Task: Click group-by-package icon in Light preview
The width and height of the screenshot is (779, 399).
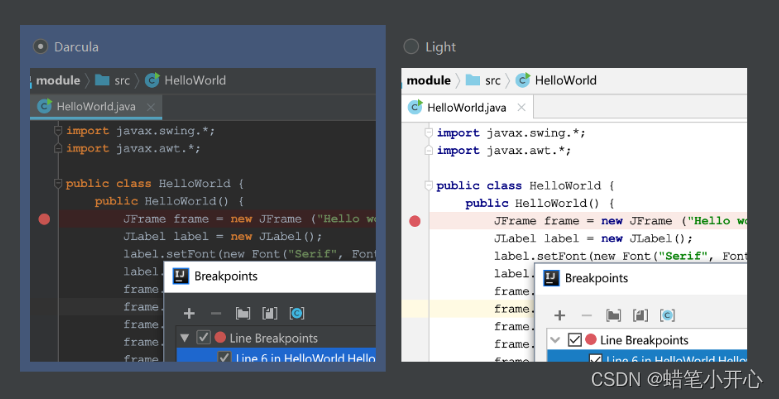Action: 614,316
